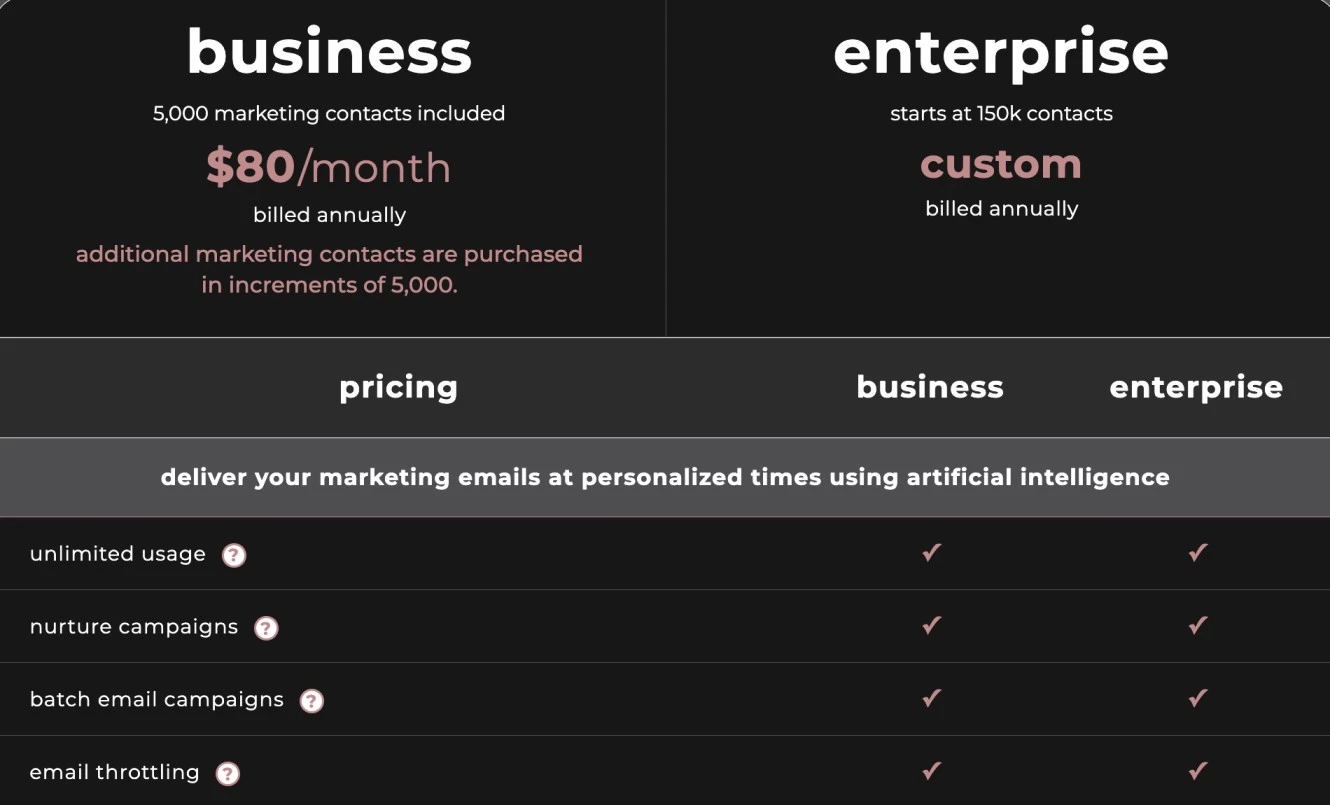Select the business column header in the table
The height and width of the screenshot is (805, 1330).
click(x=930, y=387)
